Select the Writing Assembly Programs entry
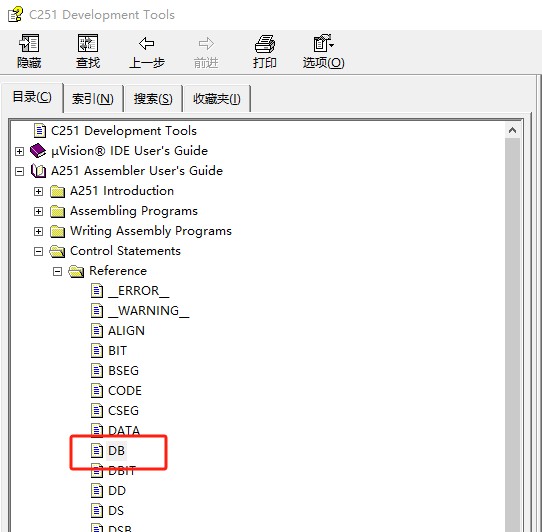Image resolution: width=542 pixels, height=532 pixels. (151, 231)
